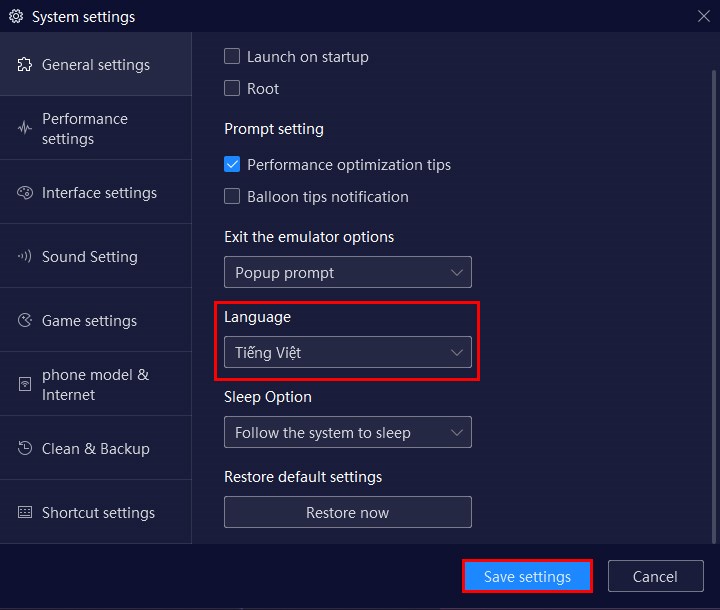Open the Exit emulator options dropdown
The image size is (720, 610).
coord(347,273)
